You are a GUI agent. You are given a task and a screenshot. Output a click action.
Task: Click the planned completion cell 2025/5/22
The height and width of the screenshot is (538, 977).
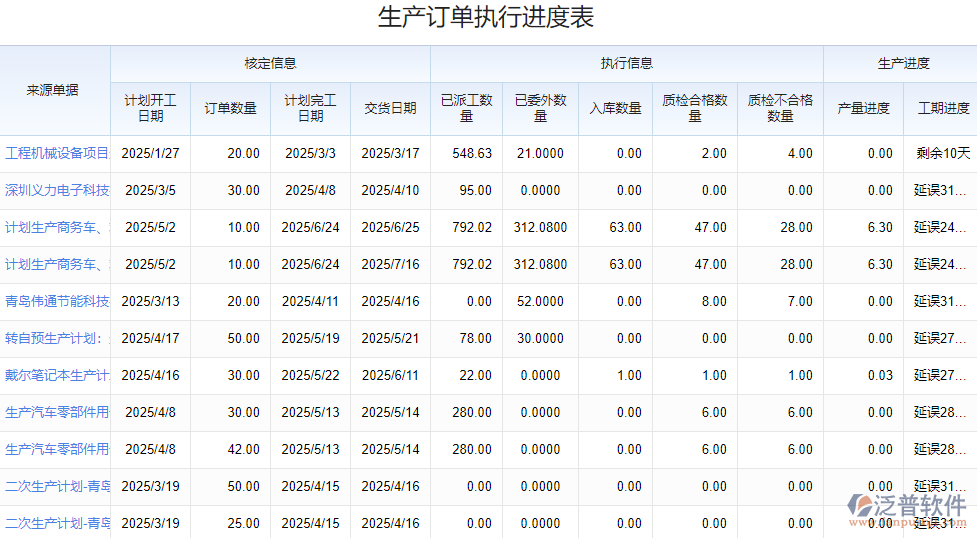pyautogui.click(x=310, y=375)
